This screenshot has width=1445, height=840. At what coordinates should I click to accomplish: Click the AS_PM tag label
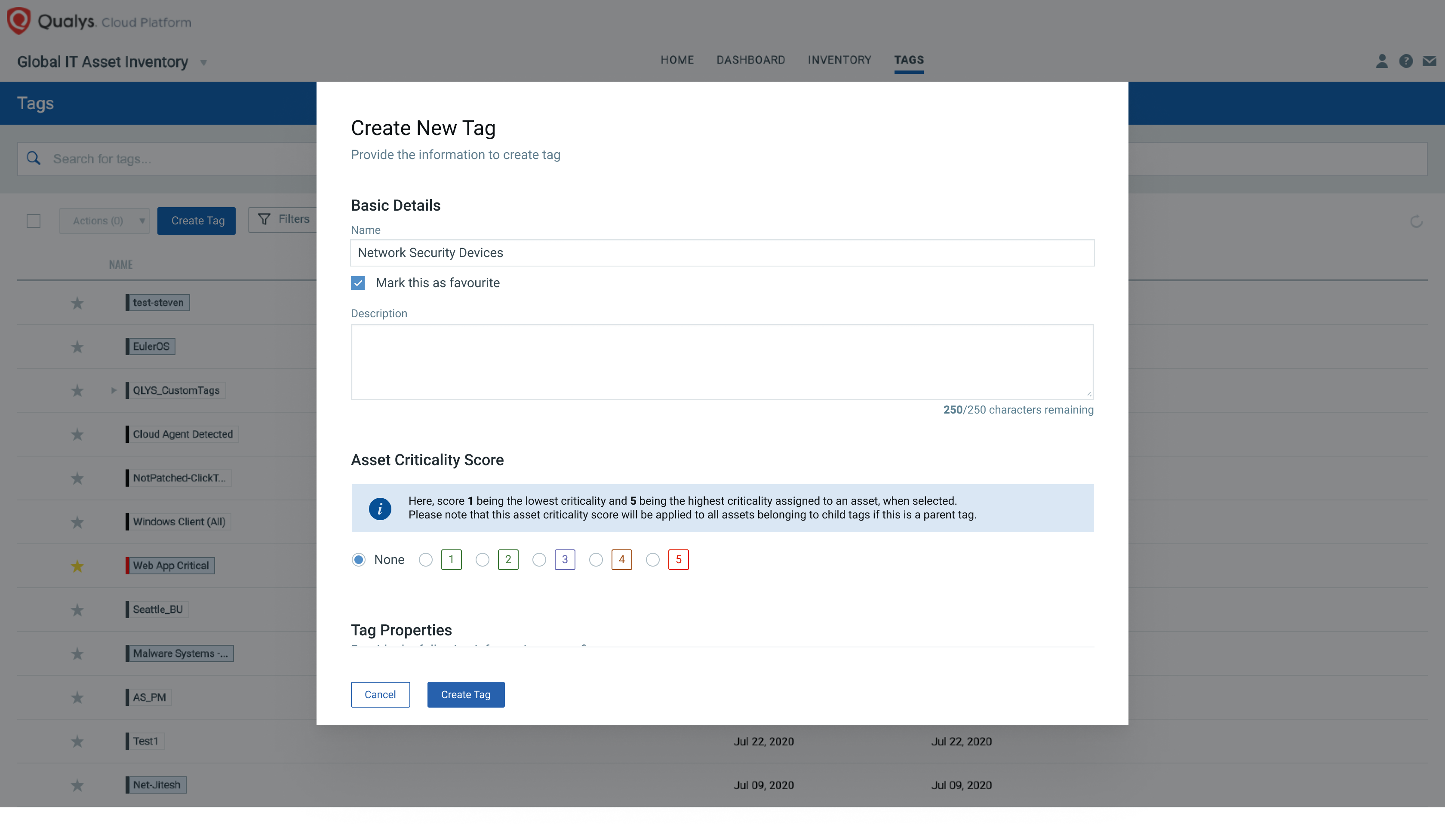149,697
